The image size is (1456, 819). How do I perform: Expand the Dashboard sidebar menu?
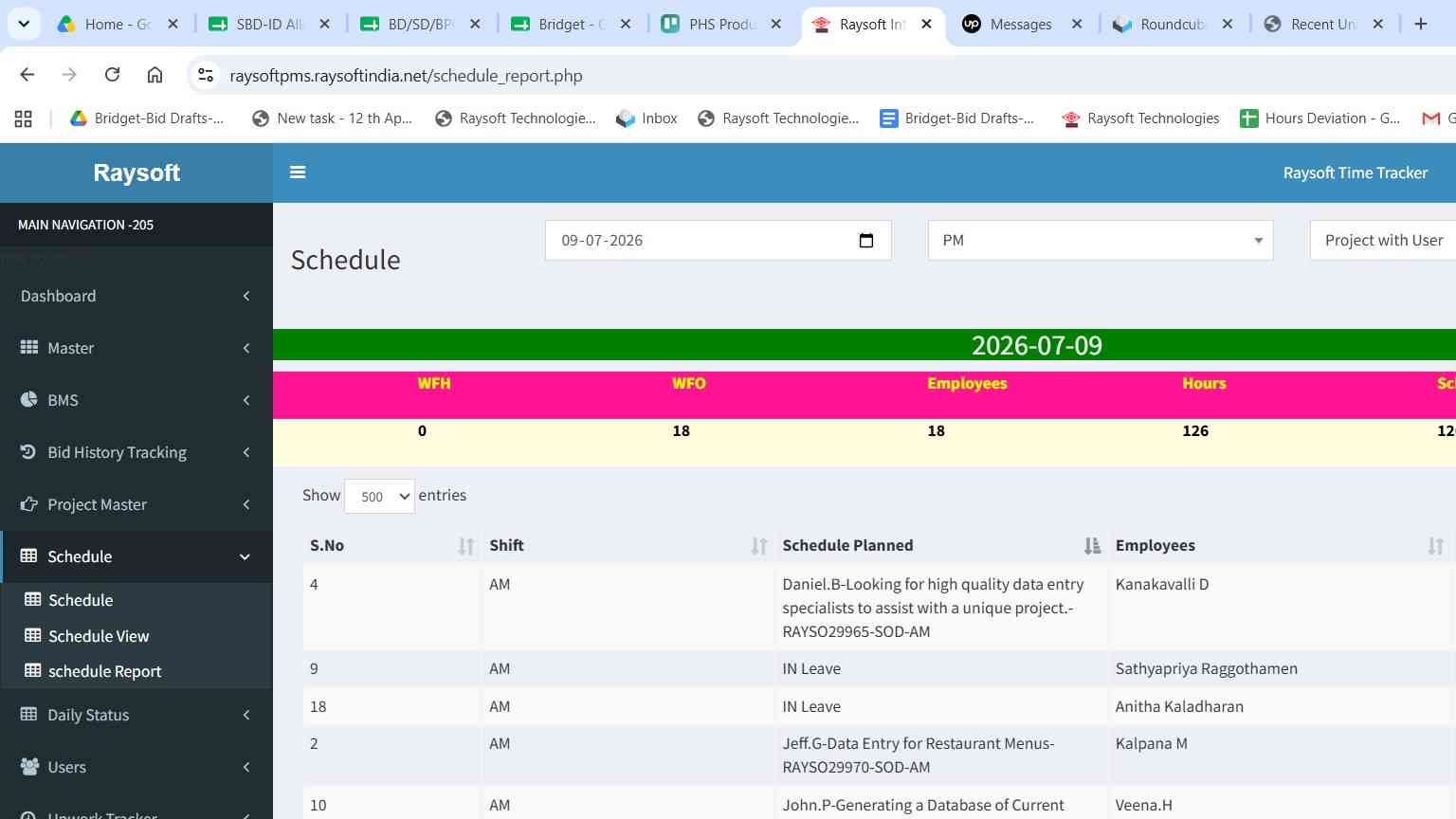[x=136, y=296]
